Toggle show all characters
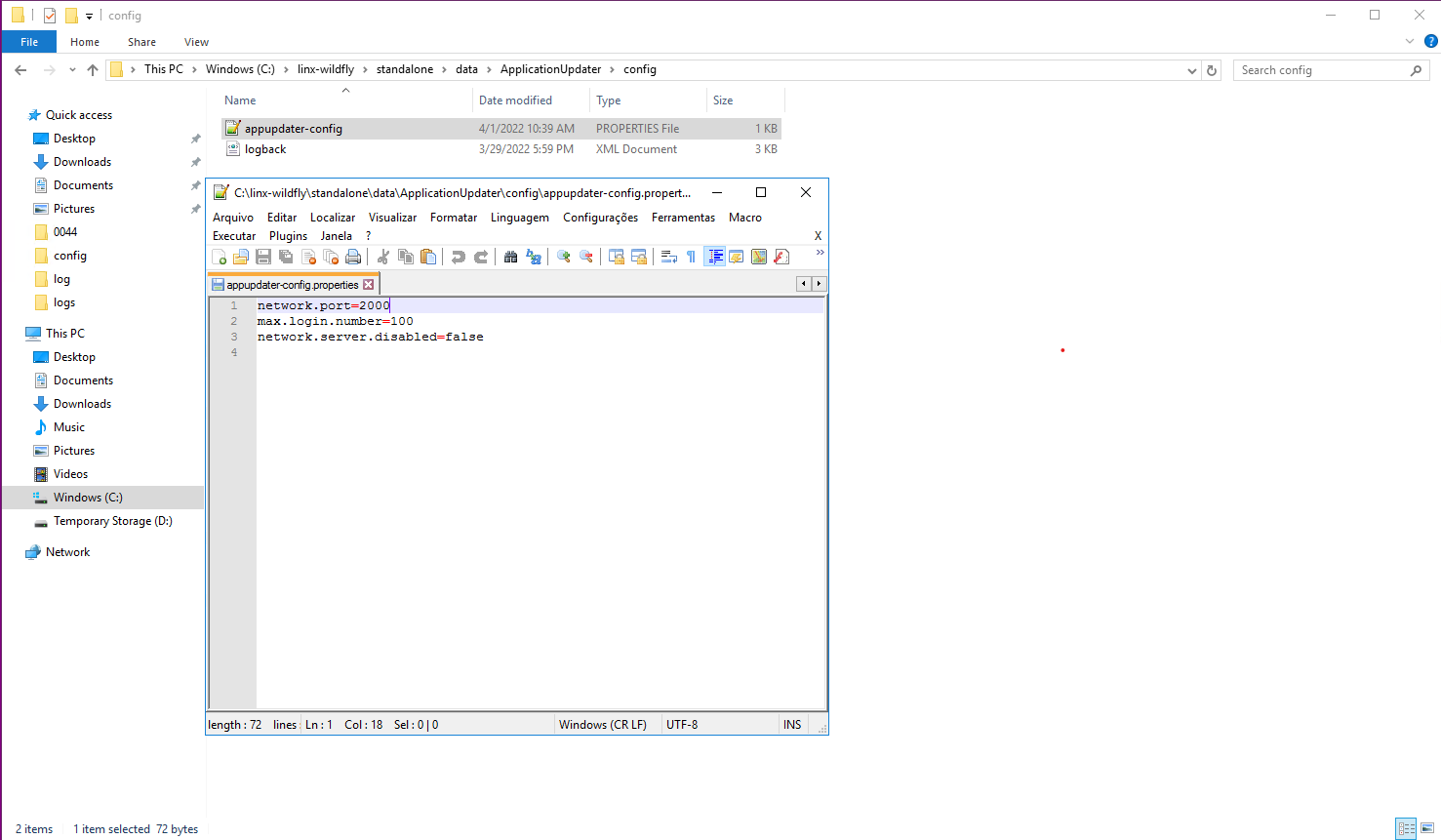Image resolution: width=1441 pixels, height=840 pixels. pyautogui.click(x=692, y=257)
